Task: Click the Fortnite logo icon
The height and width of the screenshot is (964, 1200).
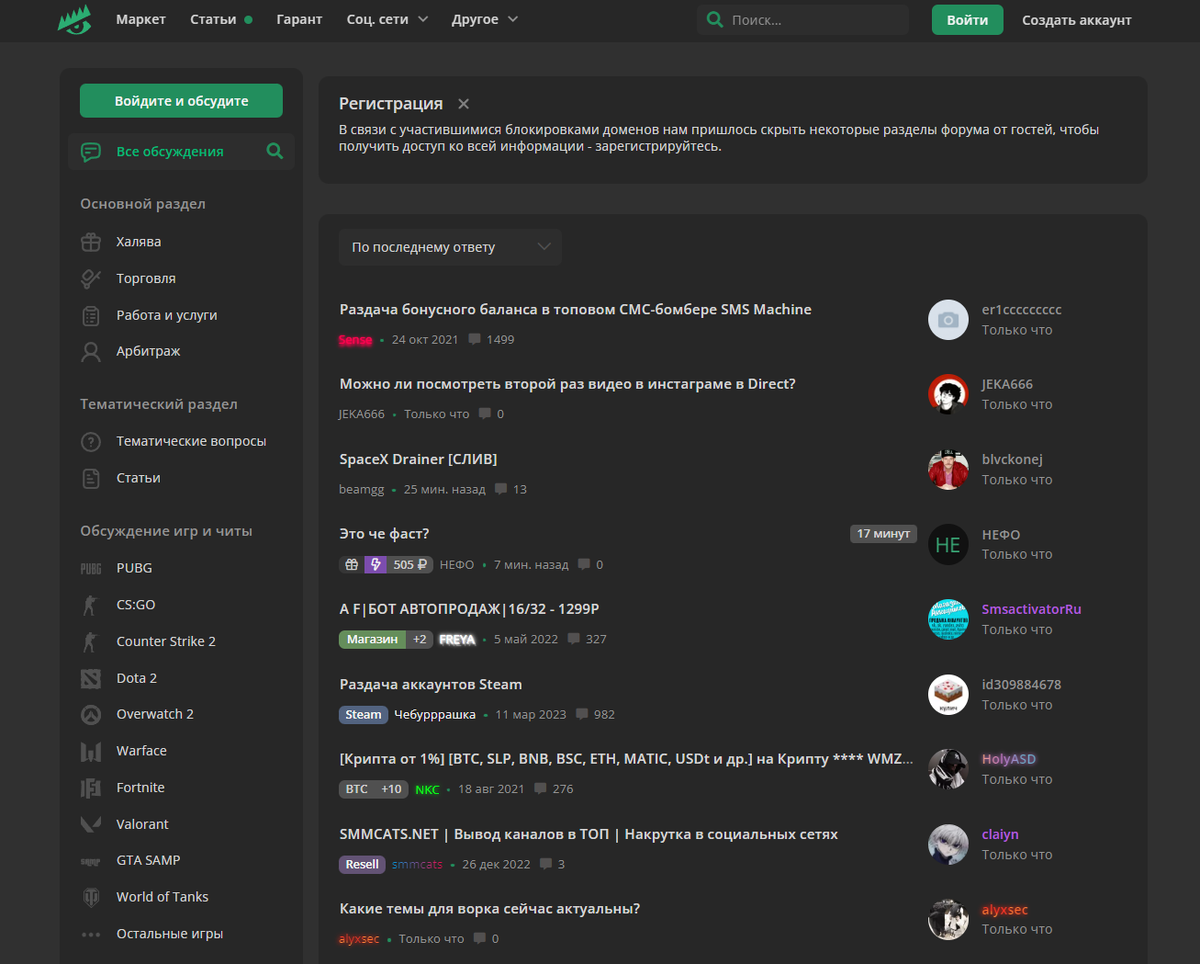Action: click(x=91, y=788)
